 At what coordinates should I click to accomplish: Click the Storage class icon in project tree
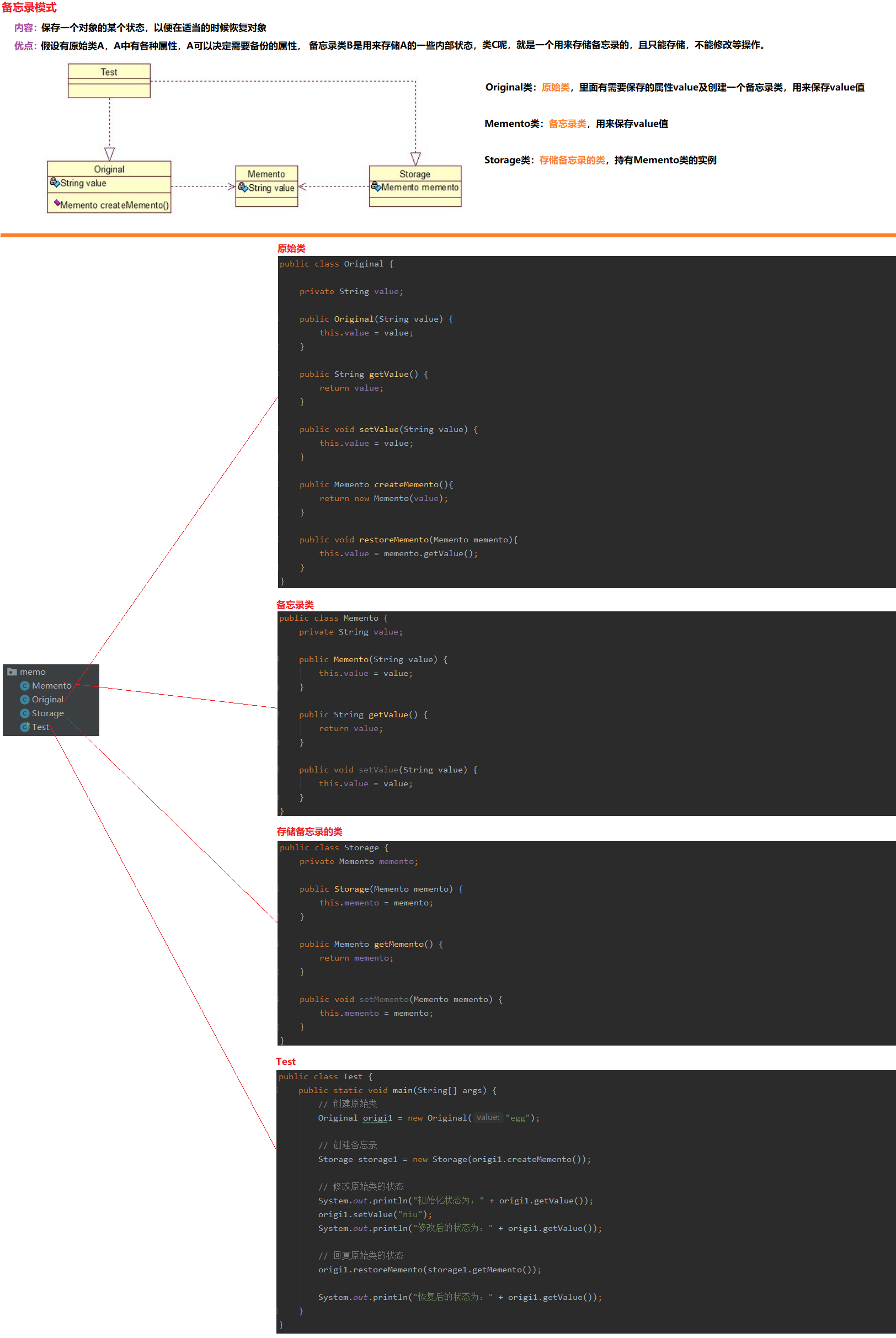25,713
